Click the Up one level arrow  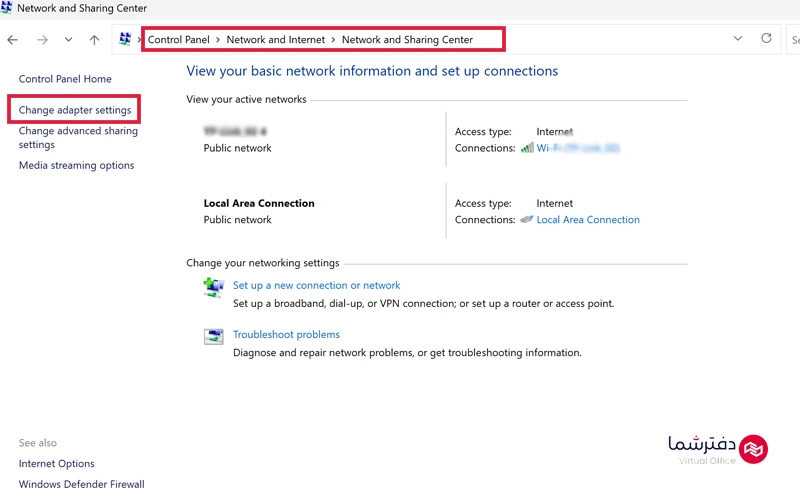click(x=94, y=40)
